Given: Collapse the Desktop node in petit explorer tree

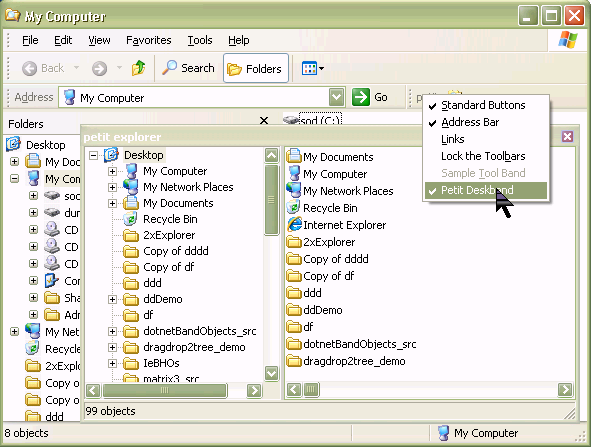Looking at the screenshot, I should (93, 155).
